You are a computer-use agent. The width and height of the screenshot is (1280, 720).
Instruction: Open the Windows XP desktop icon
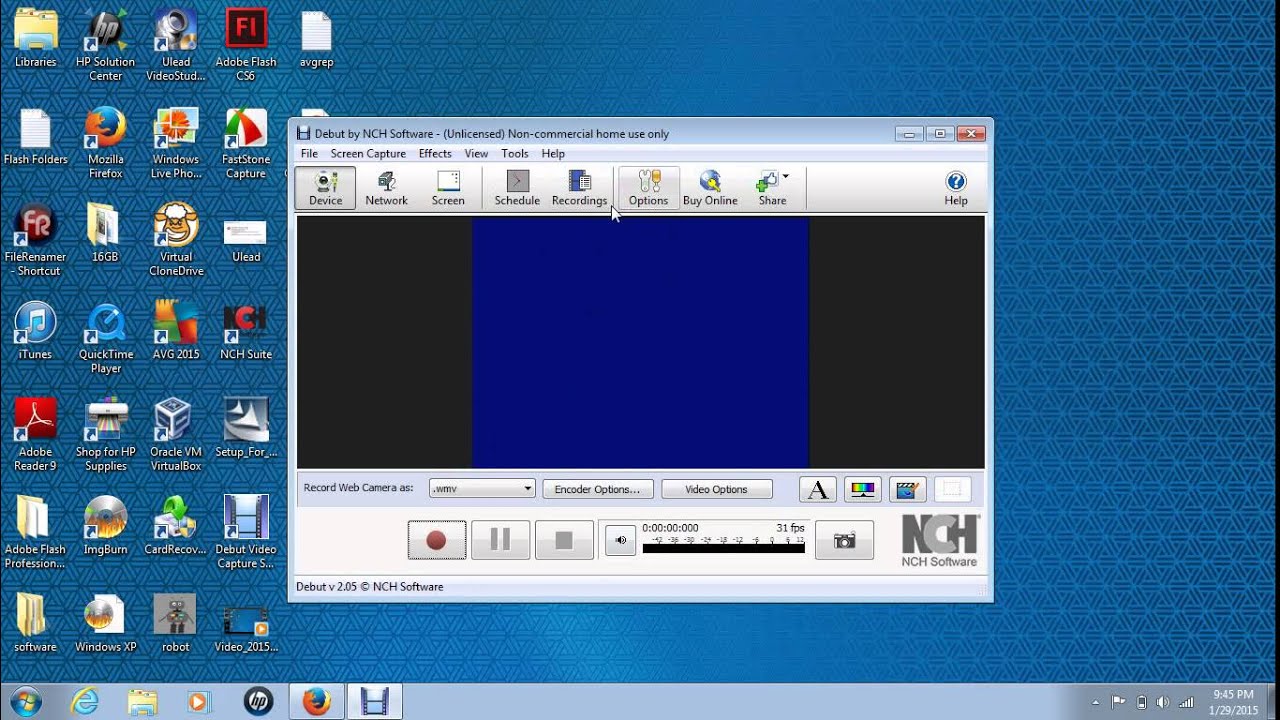tap(105, 624)
